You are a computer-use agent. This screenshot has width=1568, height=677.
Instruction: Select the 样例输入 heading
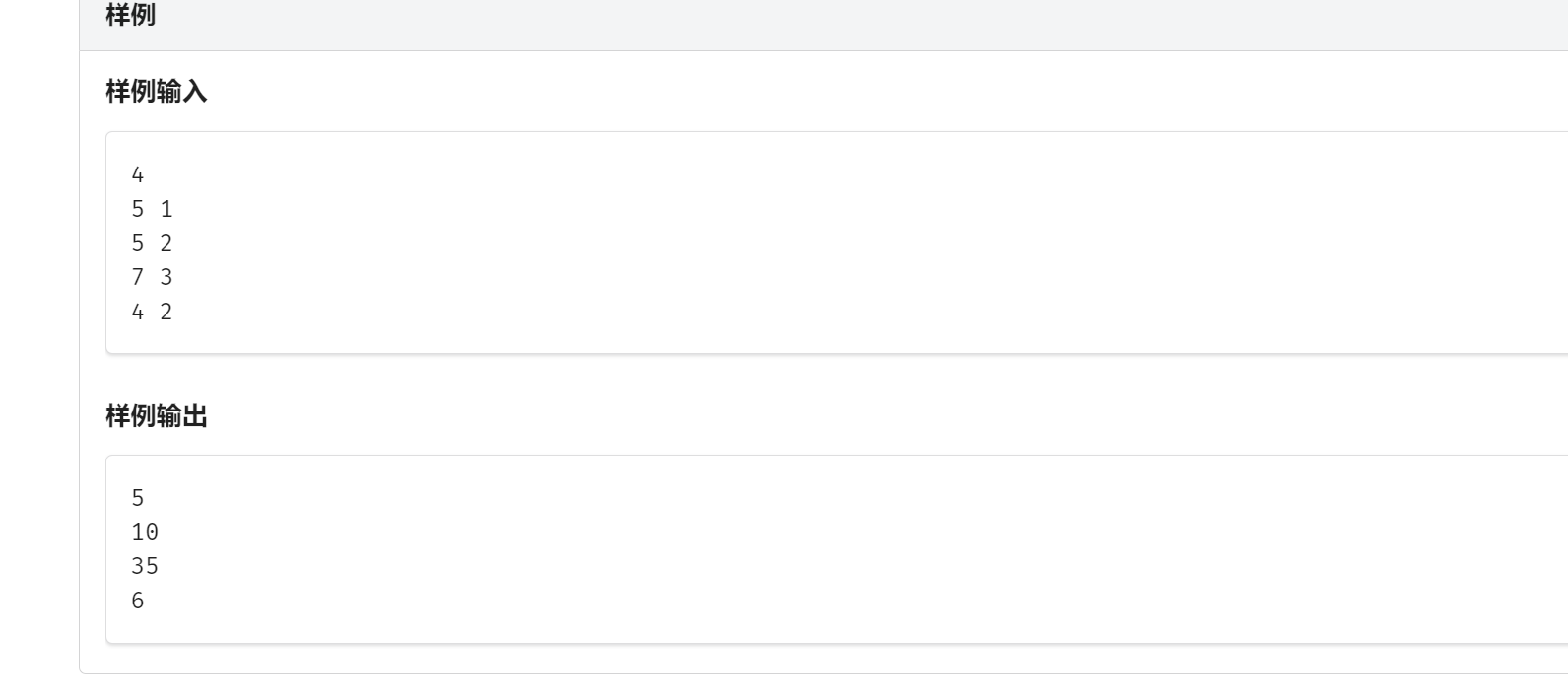click(x=156, y=92)
